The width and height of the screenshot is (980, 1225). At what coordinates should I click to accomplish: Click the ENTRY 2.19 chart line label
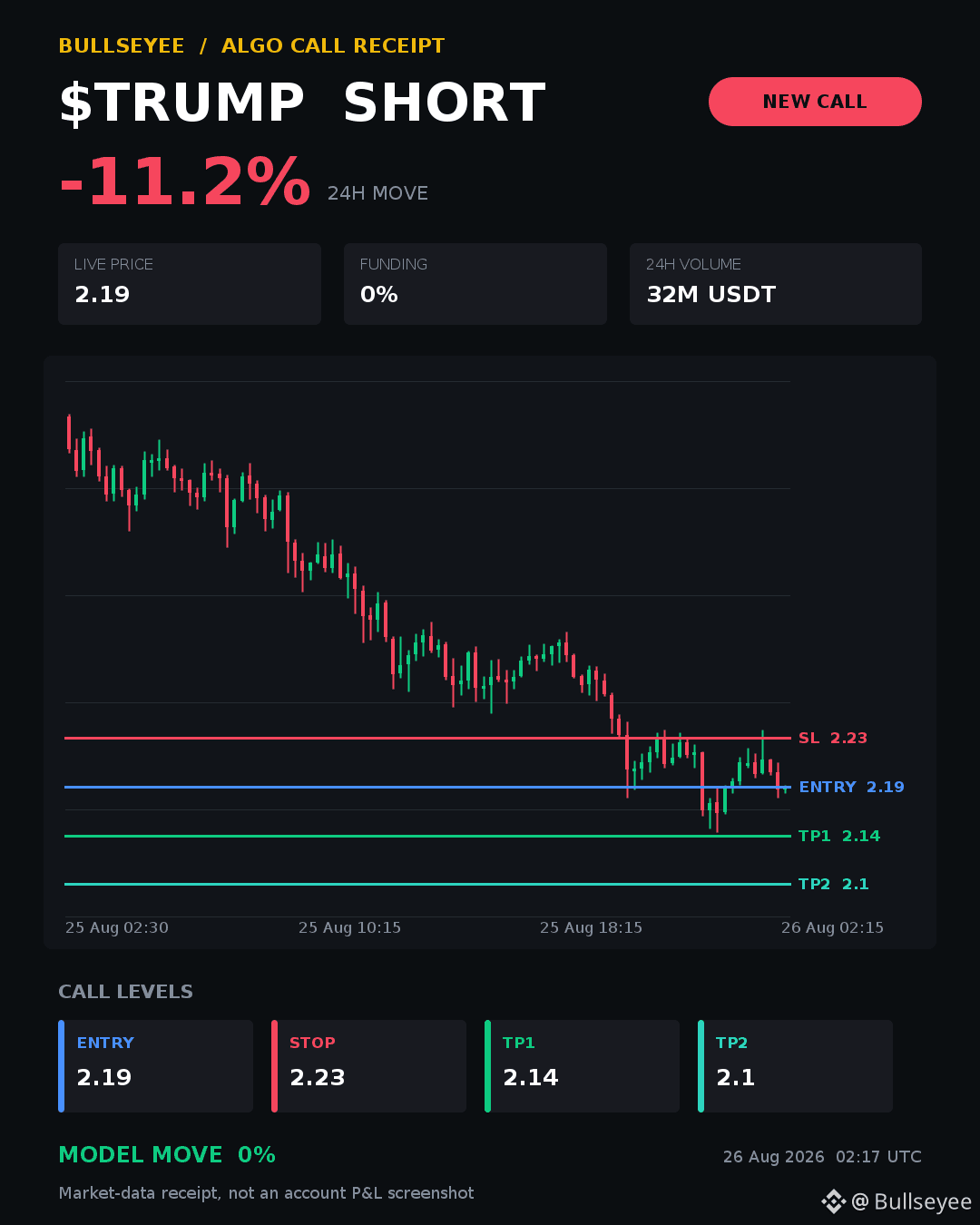851,788
